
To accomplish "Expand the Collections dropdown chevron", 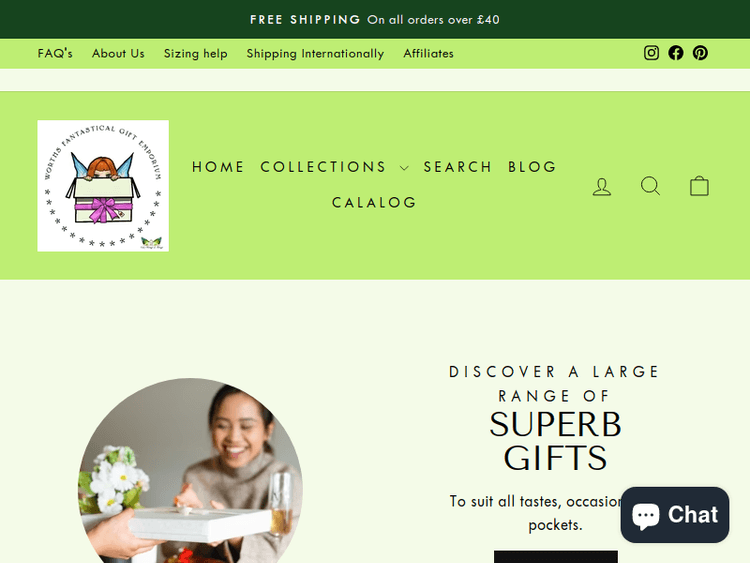I will (404, 168).
